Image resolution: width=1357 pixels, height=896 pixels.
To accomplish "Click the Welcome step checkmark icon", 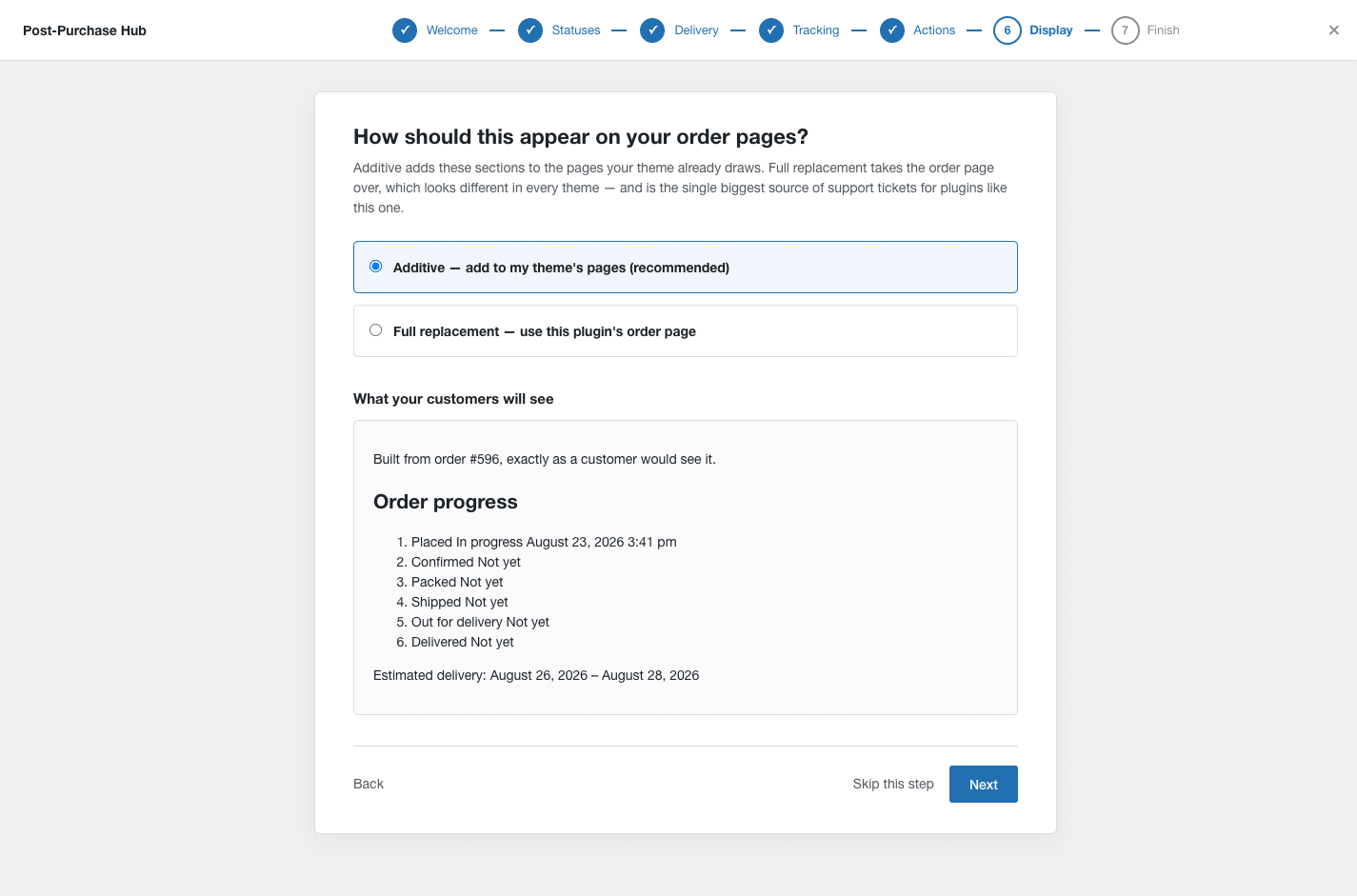I will (405, 30).
